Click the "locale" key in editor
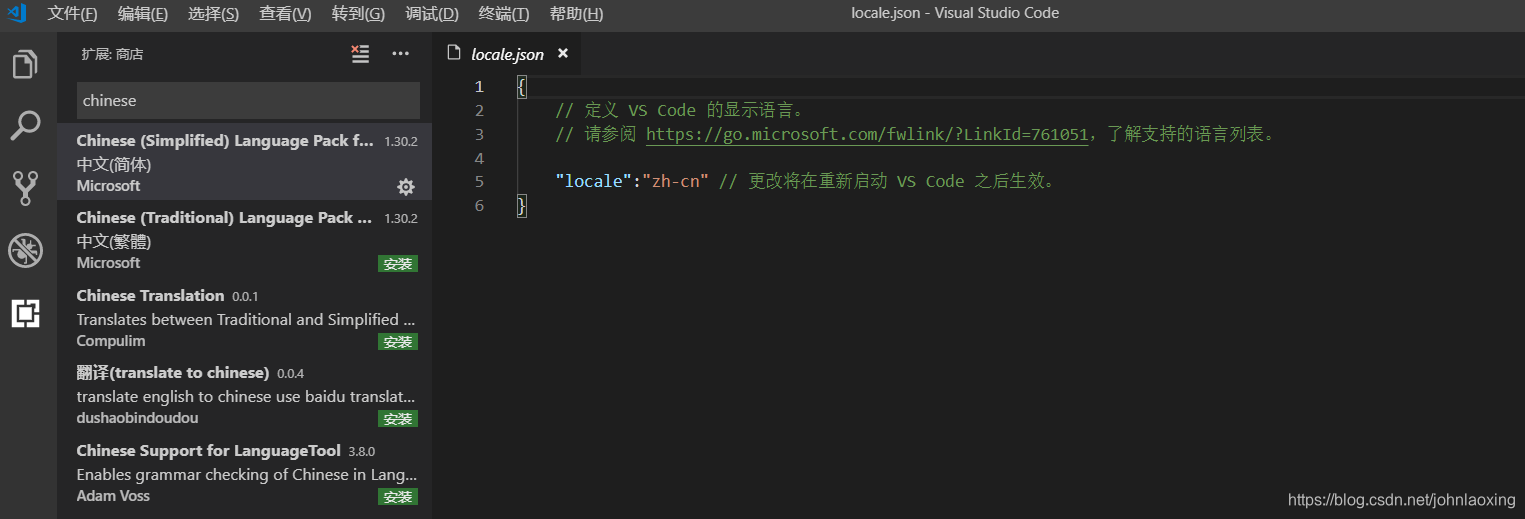Screen dimensions: 1525x519 (x=596, y=181)
